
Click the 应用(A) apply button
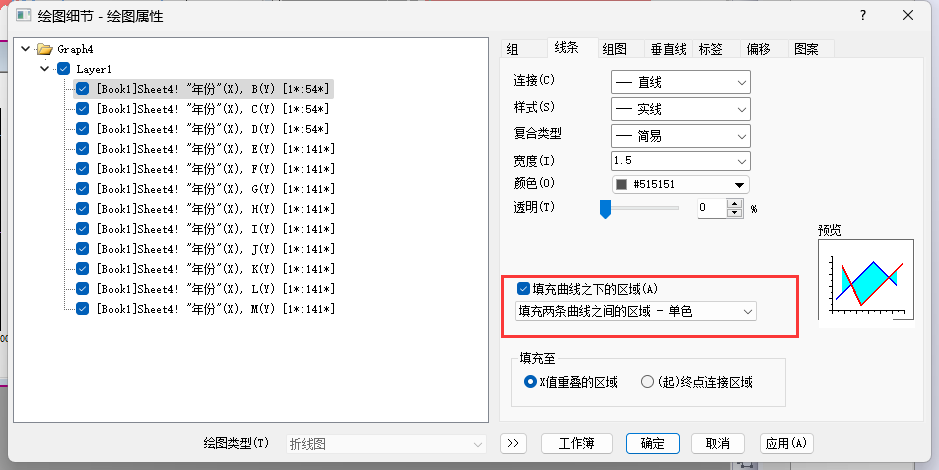pos(786,444)
